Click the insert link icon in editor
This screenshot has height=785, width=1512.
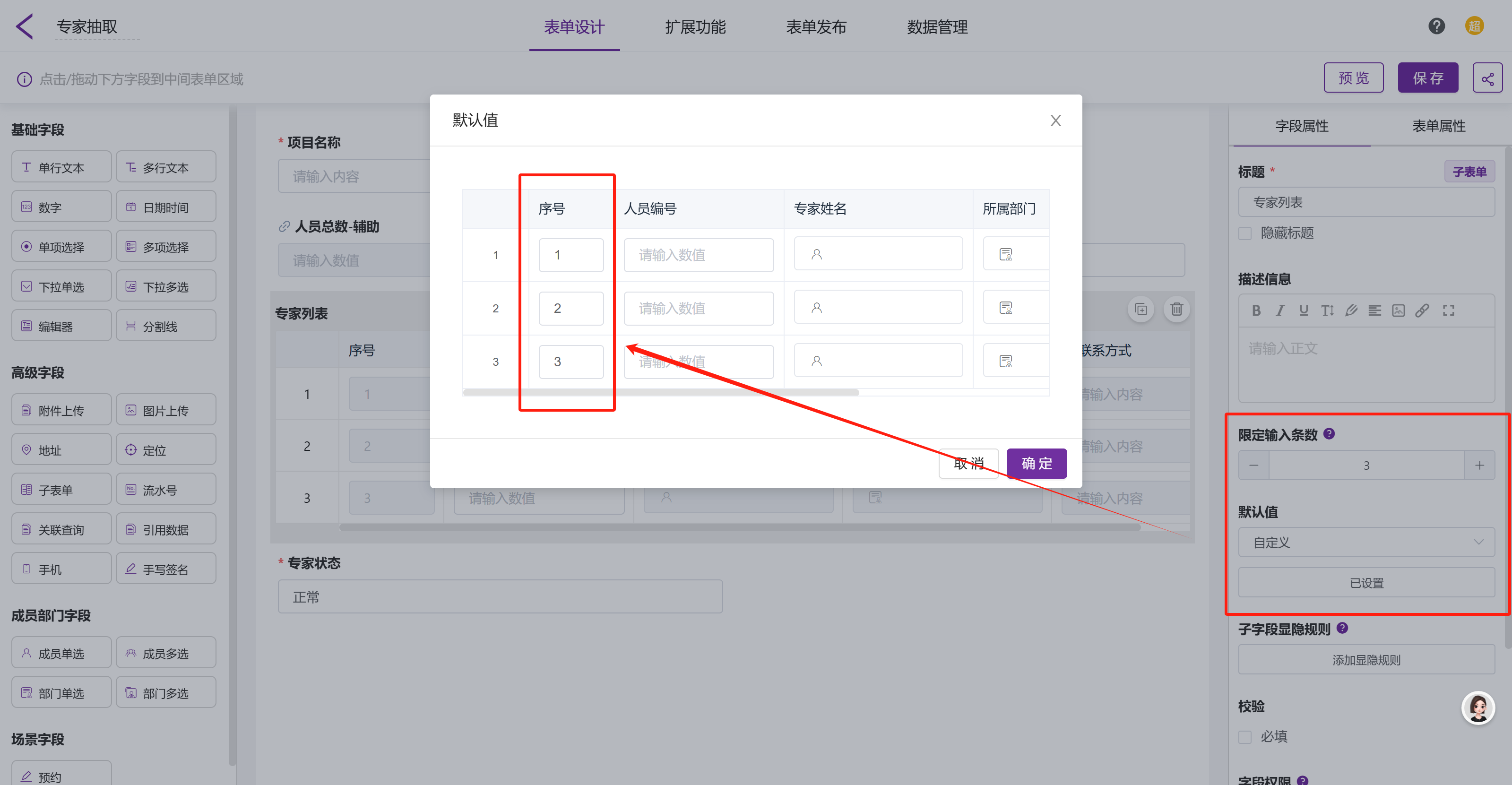pos(1422,311)
